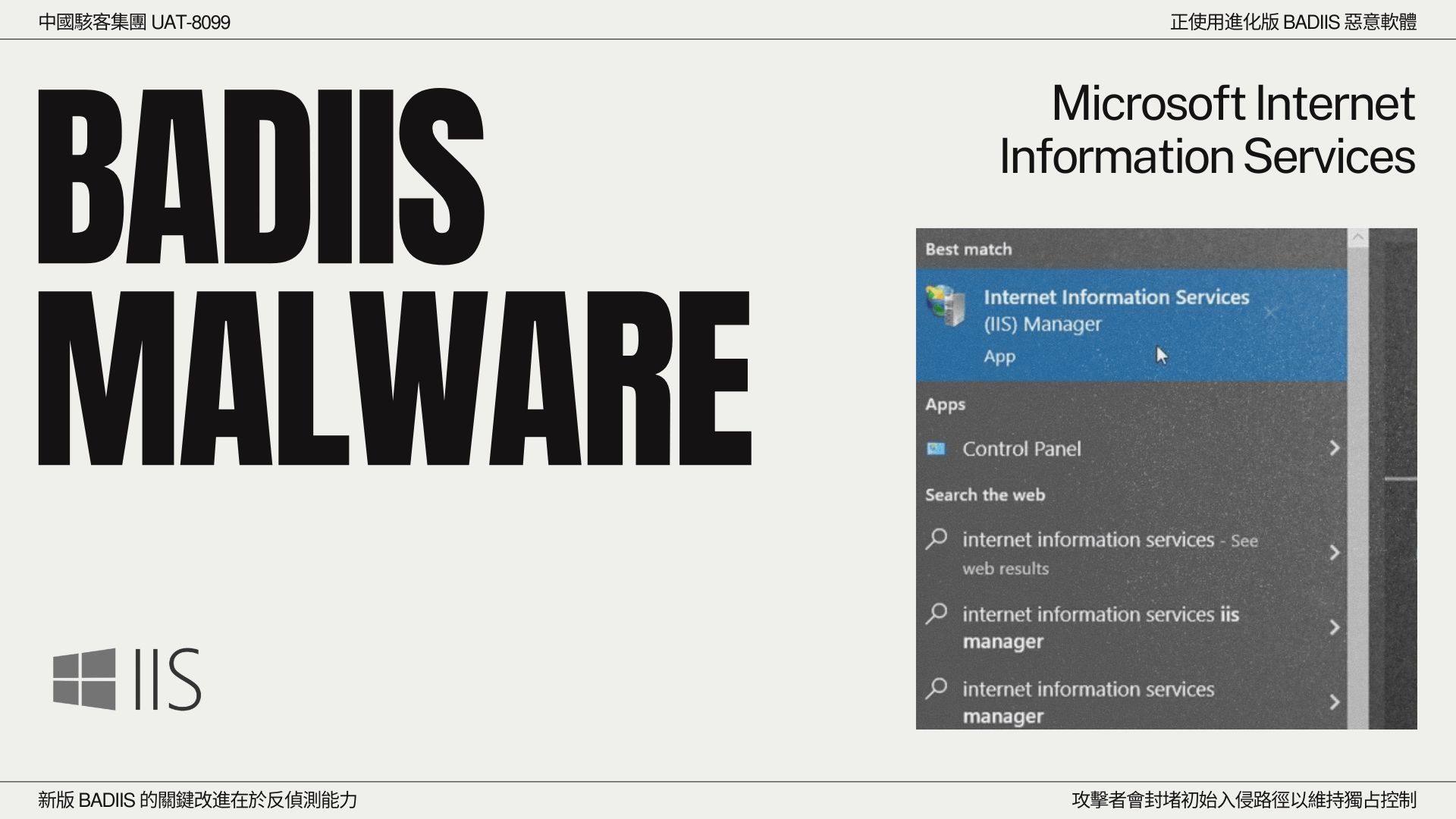Click the scrollbar up arrow in search results

click(1357, 238)
